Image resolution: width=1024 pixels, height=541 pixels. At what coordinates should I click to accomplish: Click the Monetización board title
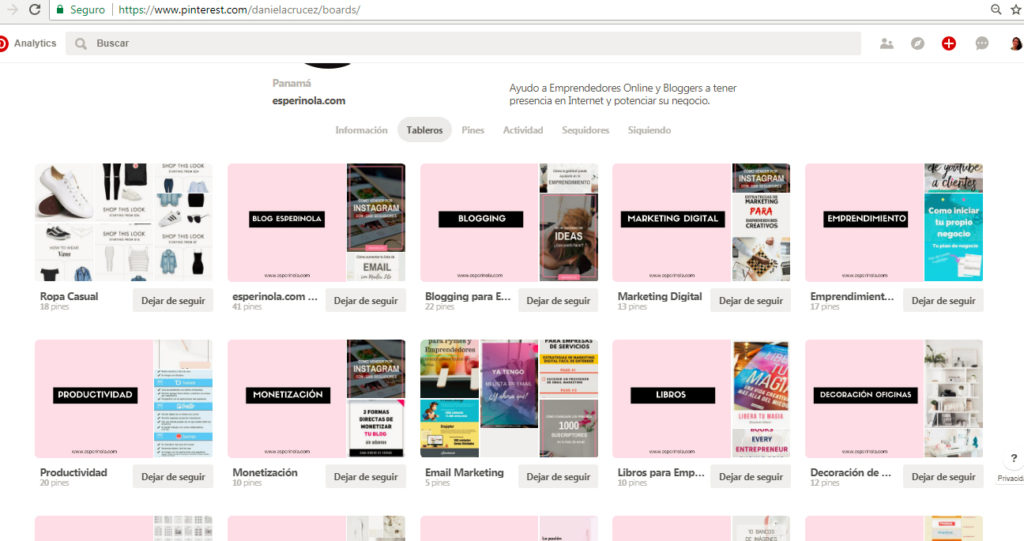click(265, 472)
